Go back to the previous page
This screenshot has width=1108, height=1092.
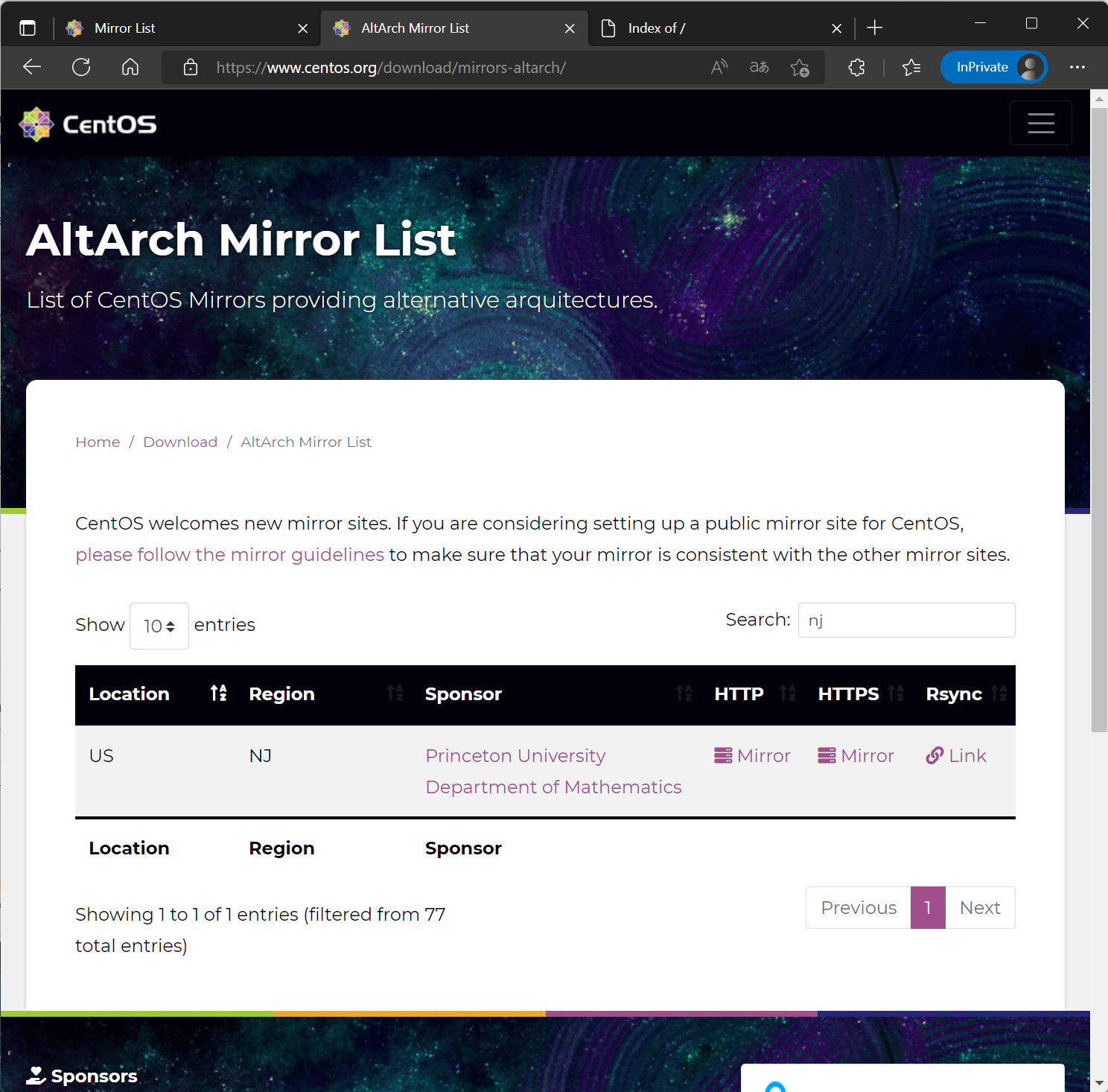point(32,67)
